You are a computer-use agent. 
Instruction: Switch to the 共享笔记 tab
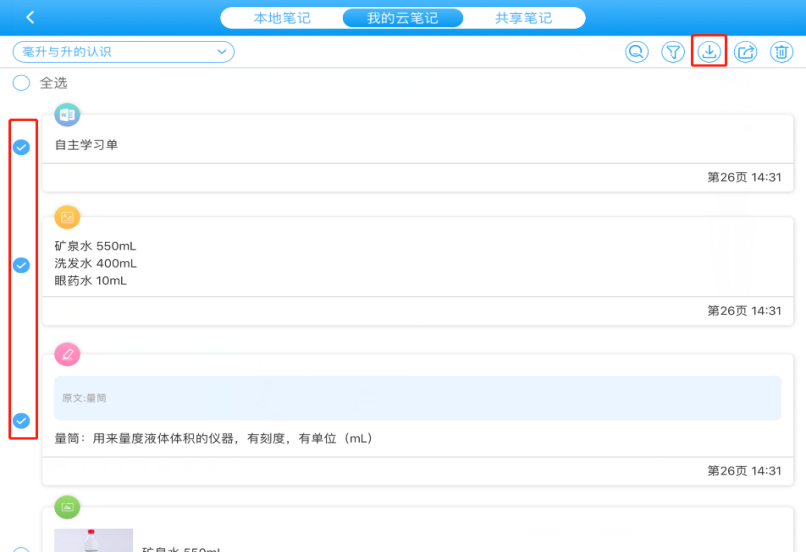click(x=524, y=18)
